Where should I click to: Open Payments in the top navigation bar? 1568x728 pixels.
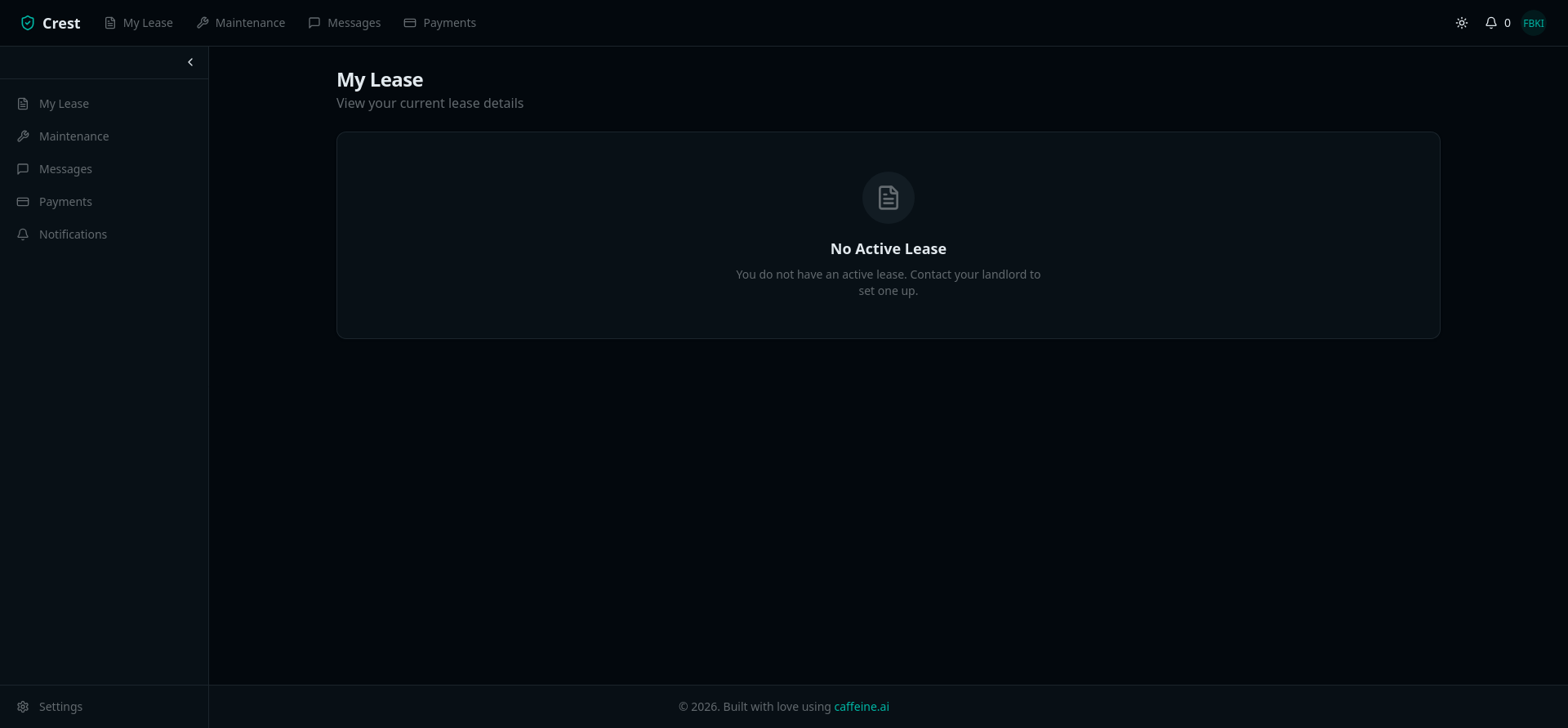pos(440,23)
